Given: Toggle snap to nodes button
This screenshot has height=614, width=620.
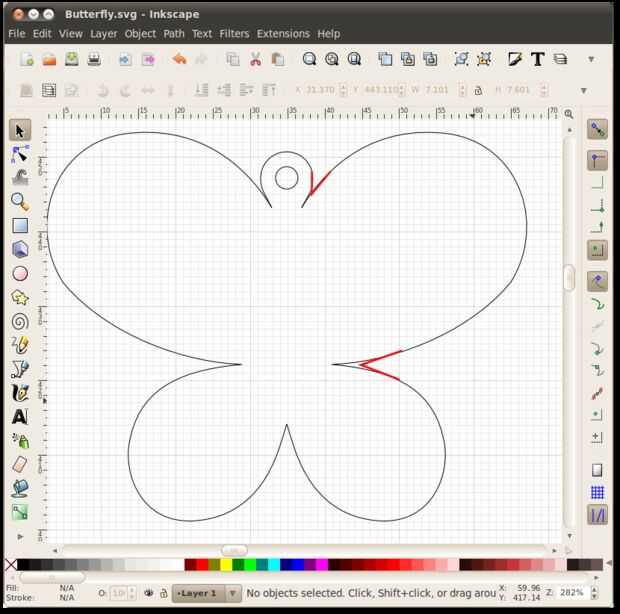Looking at the screenshot, I should pyautogui.click(x=597, y=281).
